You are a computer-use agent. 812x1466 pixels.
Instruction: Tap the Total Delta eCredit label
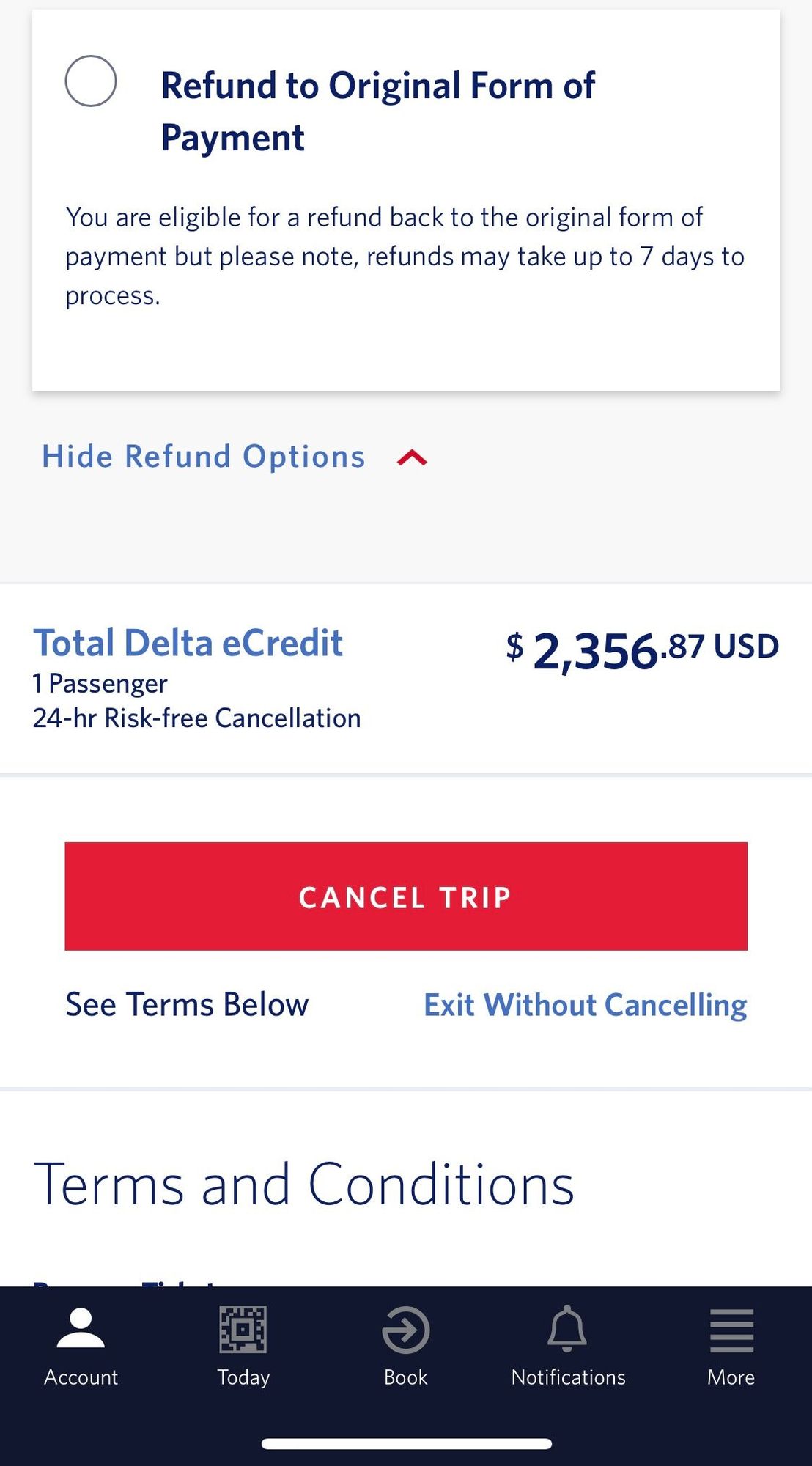(x=188, y=643)
